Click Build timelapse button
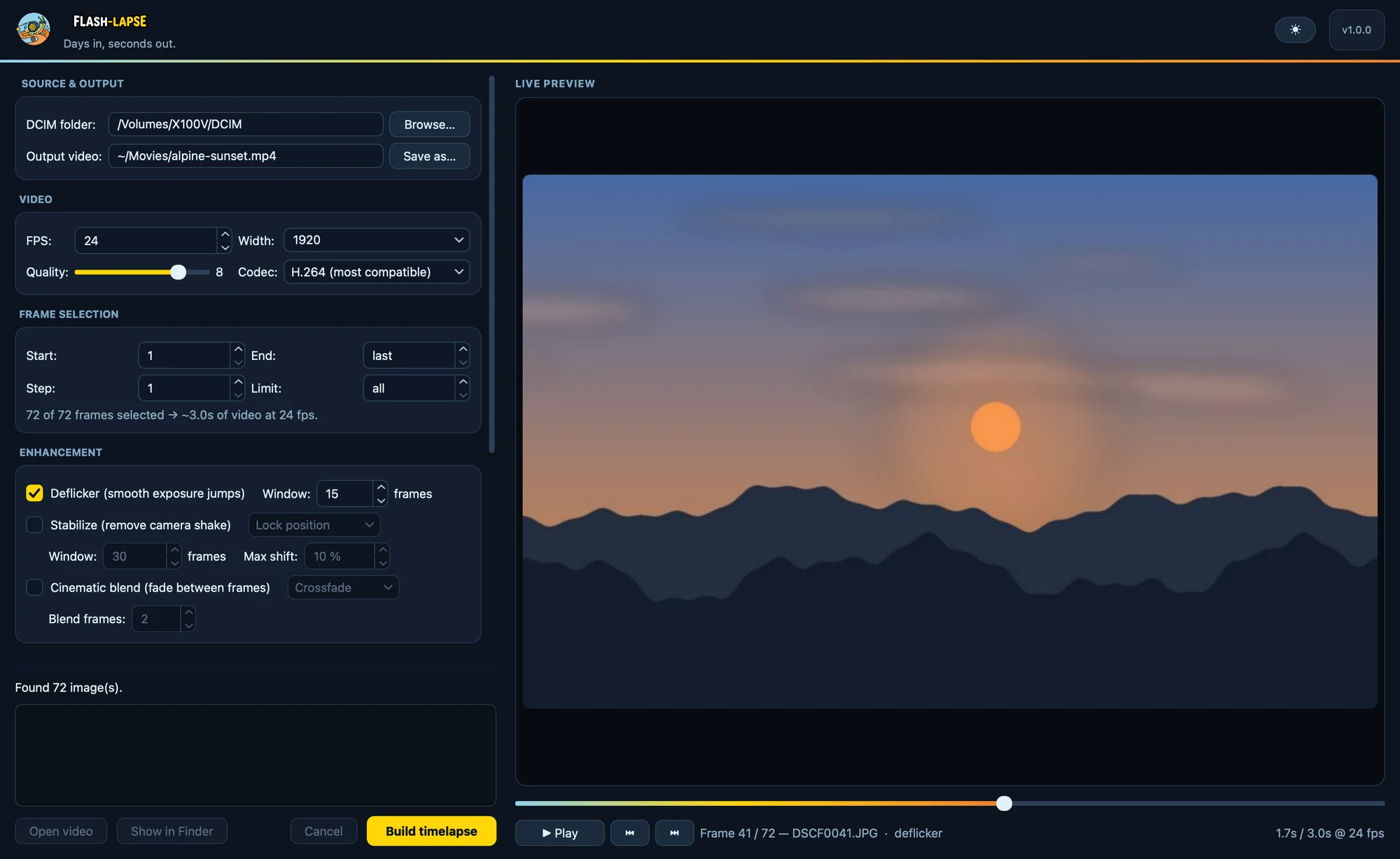1400x859 pixels. click(x=431, y=831)
